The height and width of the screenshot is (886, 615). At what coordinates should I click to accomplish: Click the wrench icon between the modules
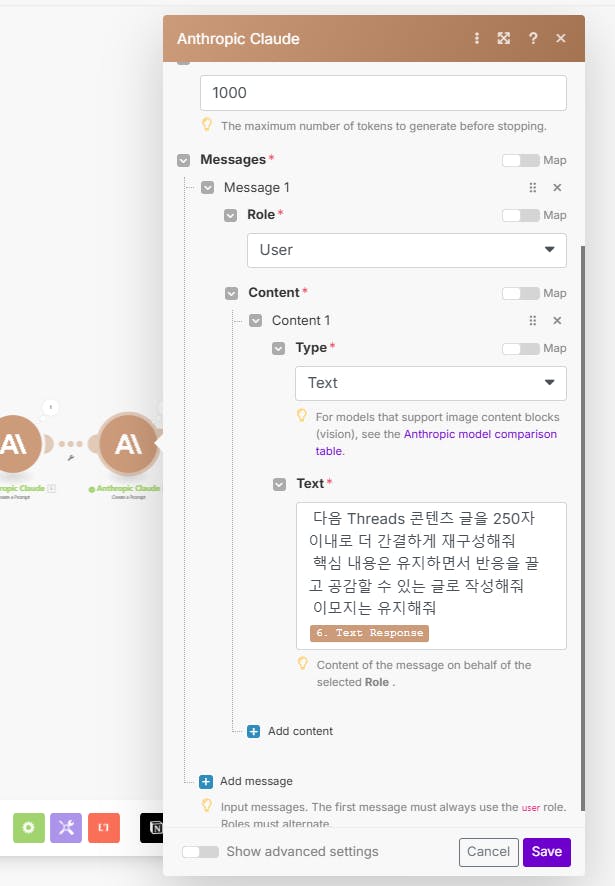(x=71, y=458)
